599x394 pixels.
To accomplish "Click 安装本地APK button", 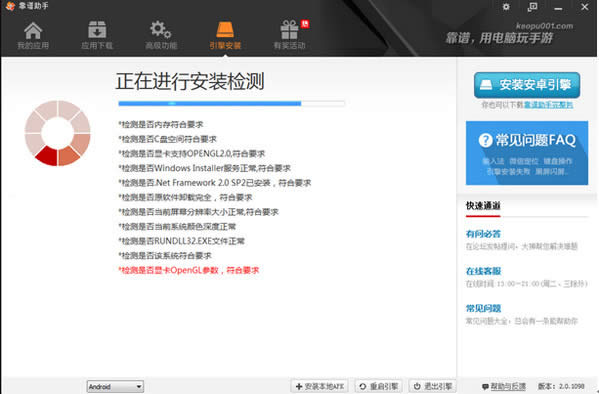I will pyautogui.click(x=319, y=386).
